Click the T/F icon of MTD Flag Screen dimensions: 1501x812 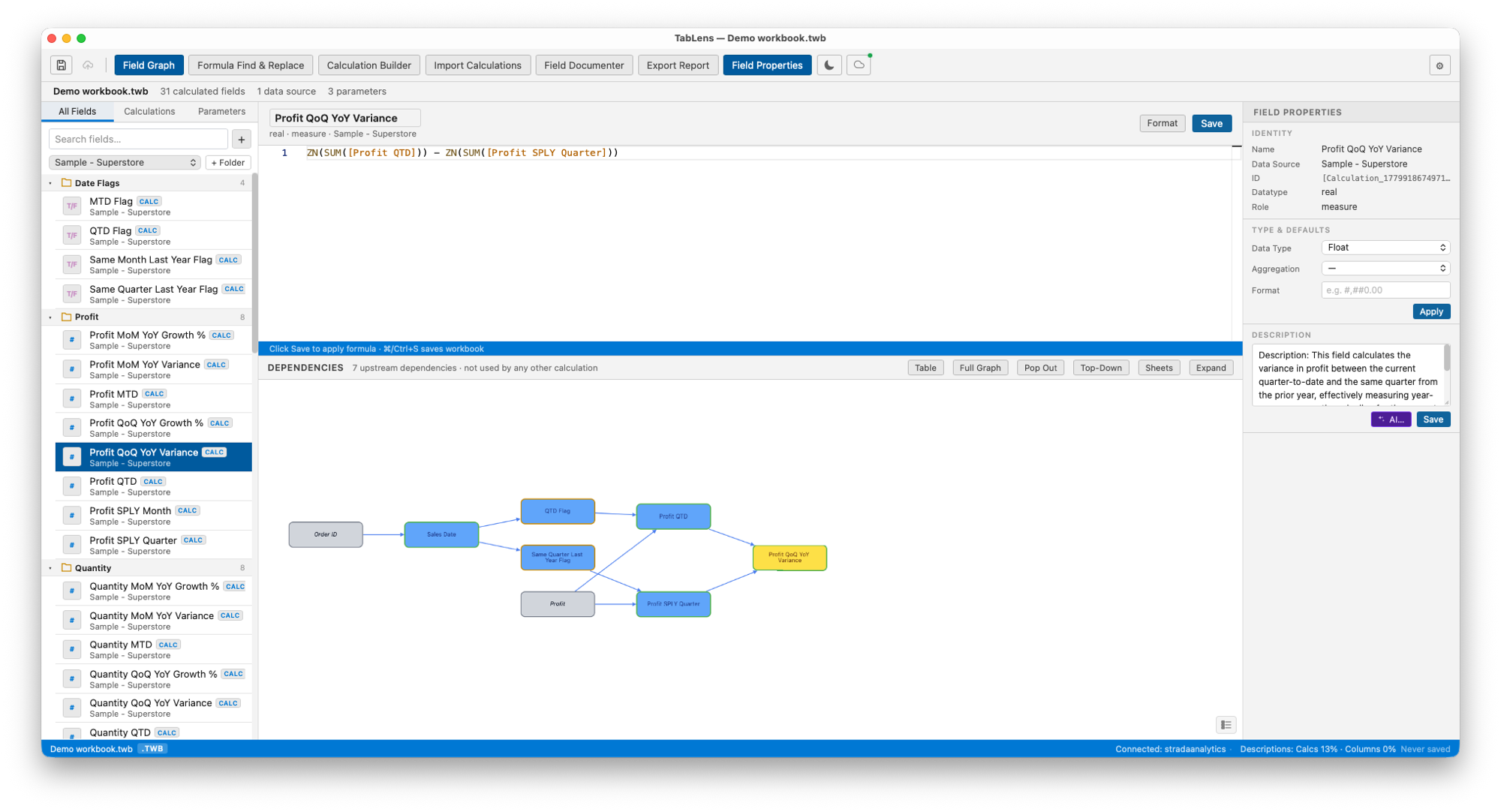(72, 206)
